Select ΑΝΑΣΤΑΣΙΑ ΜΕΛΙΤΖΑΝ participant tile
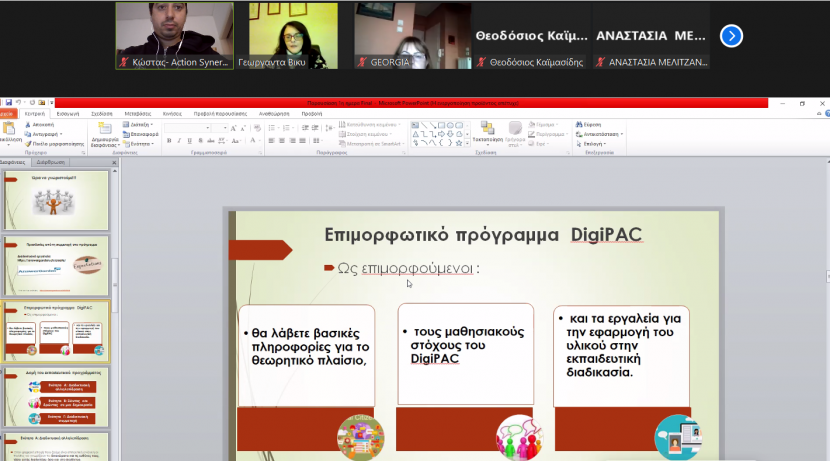Viewport: 830px width, 461px height. pyautogui.click(x=651, y=36)
